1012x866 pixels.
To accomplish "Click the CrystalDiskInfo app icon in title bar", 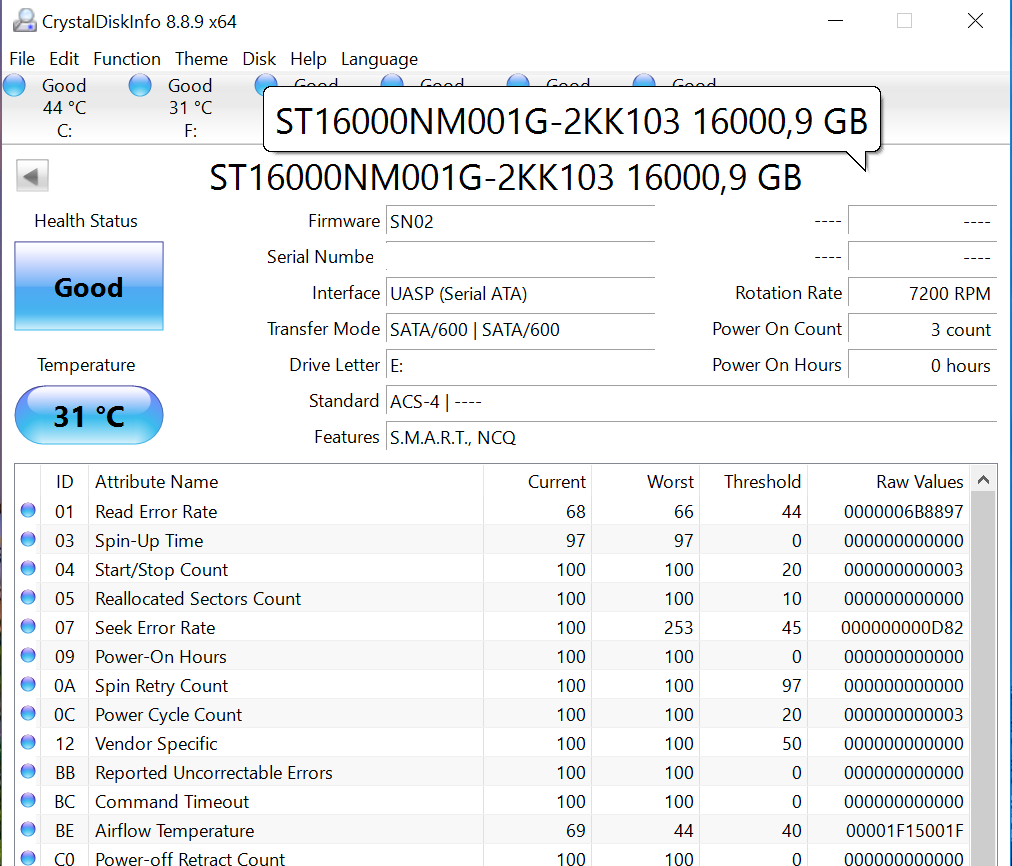I will coord(25,21).
